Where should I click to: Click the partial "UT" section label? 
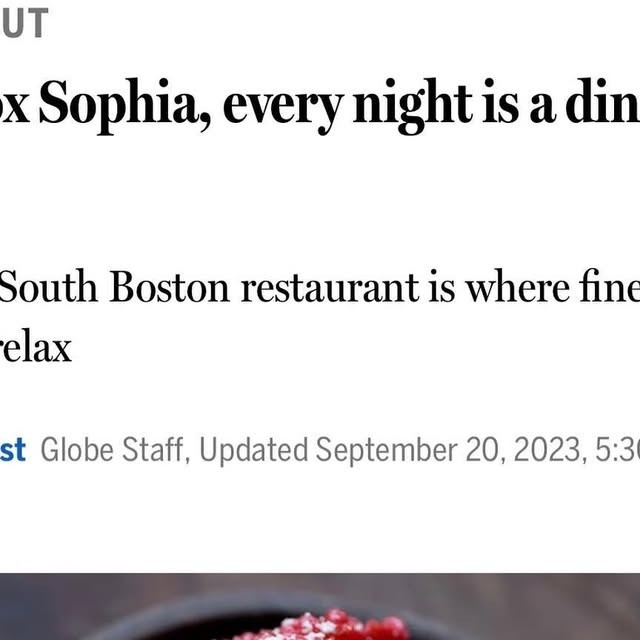tap(23, 22)
